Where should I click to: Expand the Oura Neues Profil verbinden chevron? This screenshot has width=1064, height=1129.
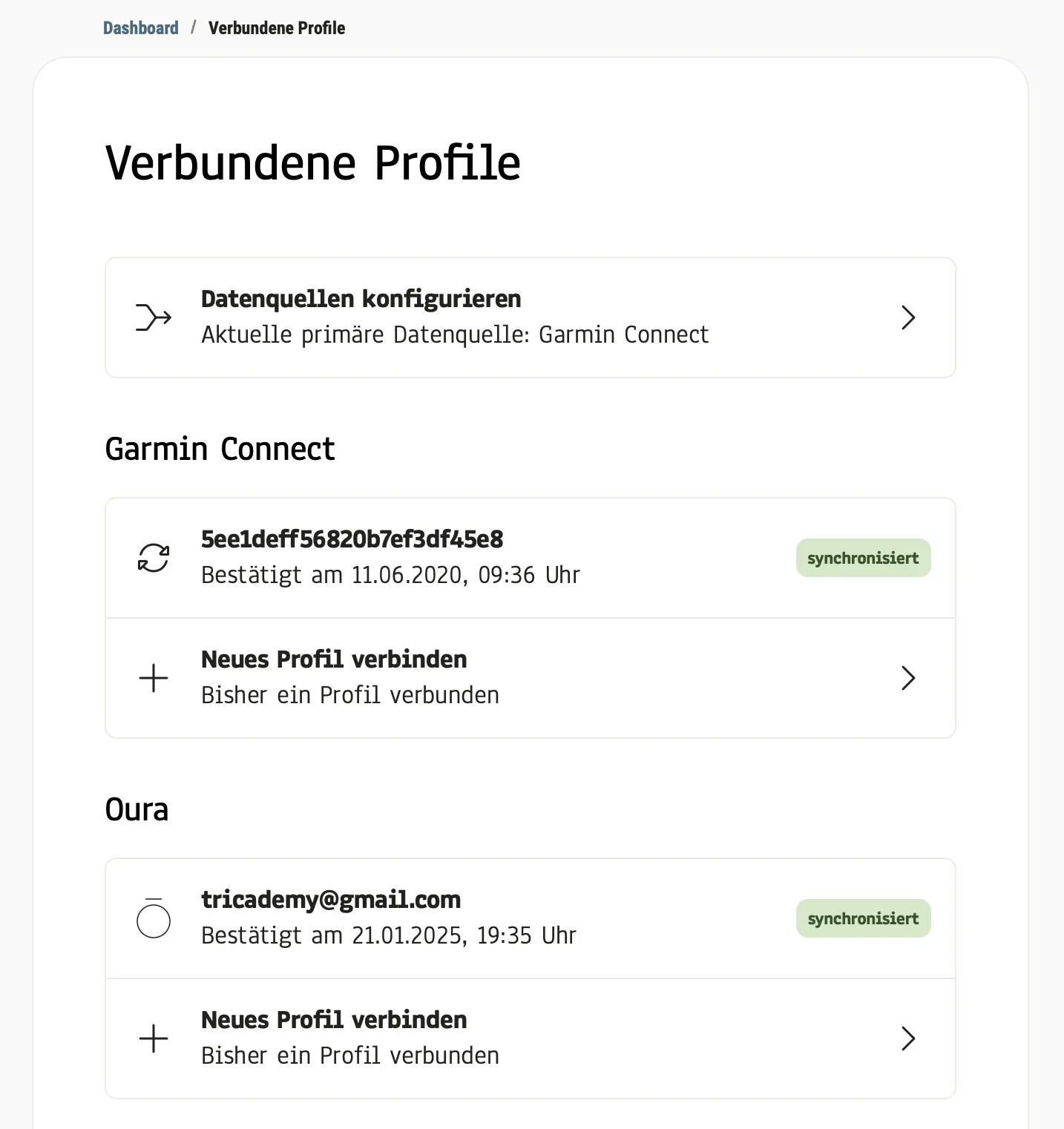908,1039
